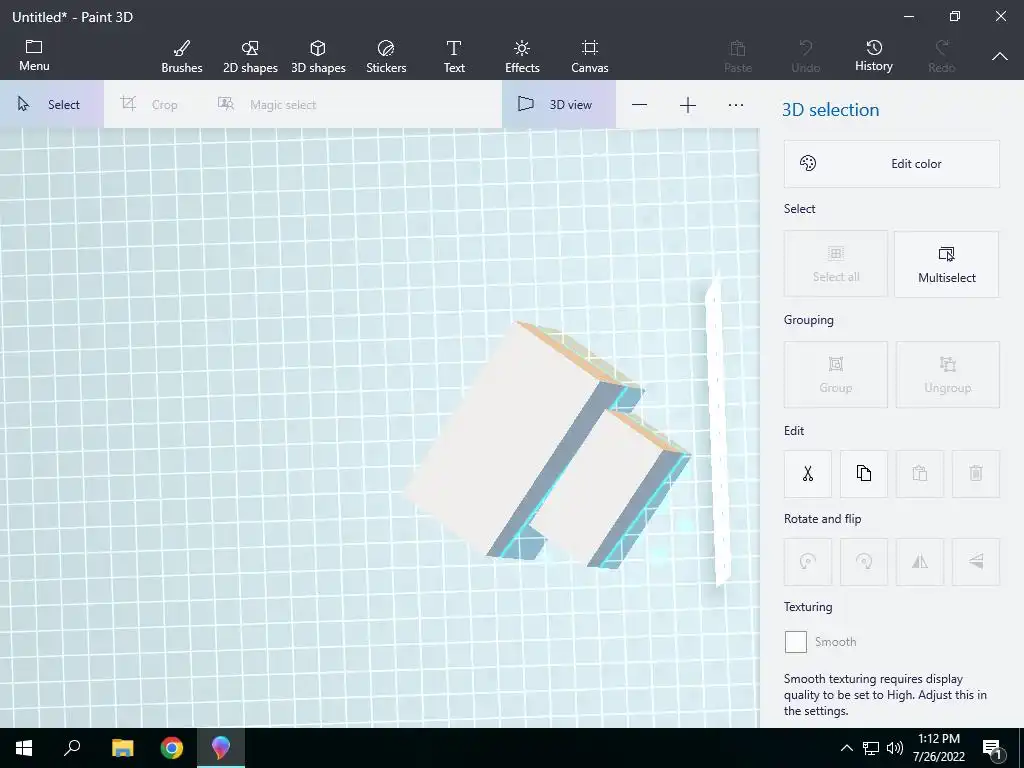
Task: Click the white flat canvas plane
Action: [716, 431]
